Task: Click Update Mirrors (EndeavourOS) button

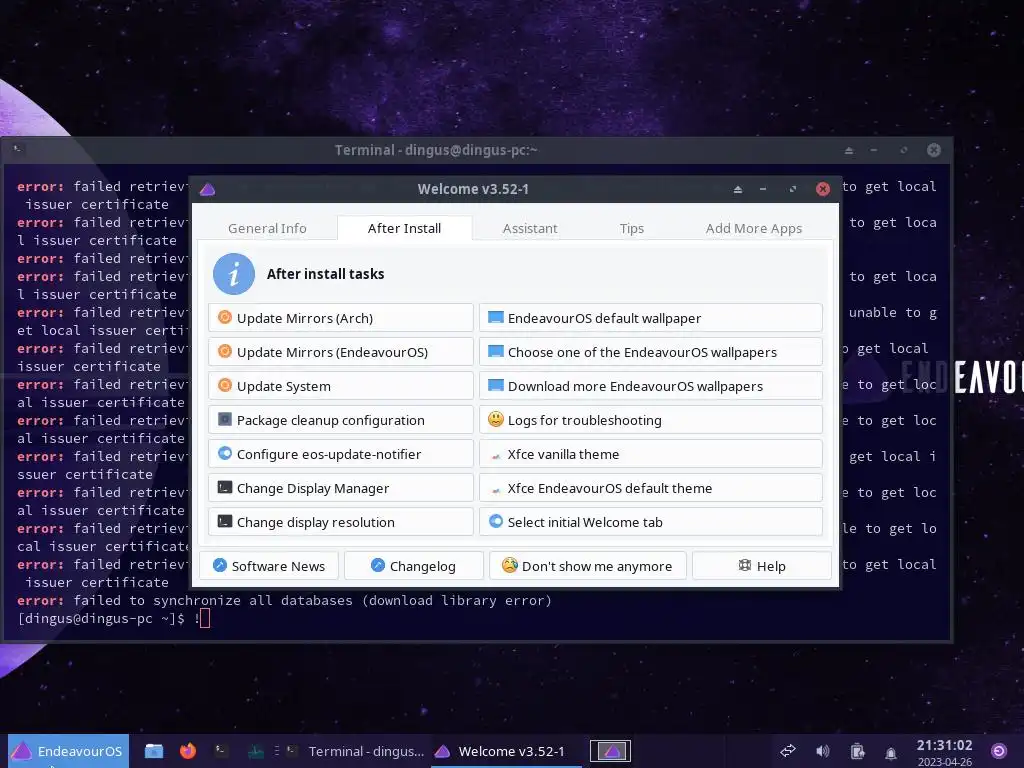Action: 341,352
